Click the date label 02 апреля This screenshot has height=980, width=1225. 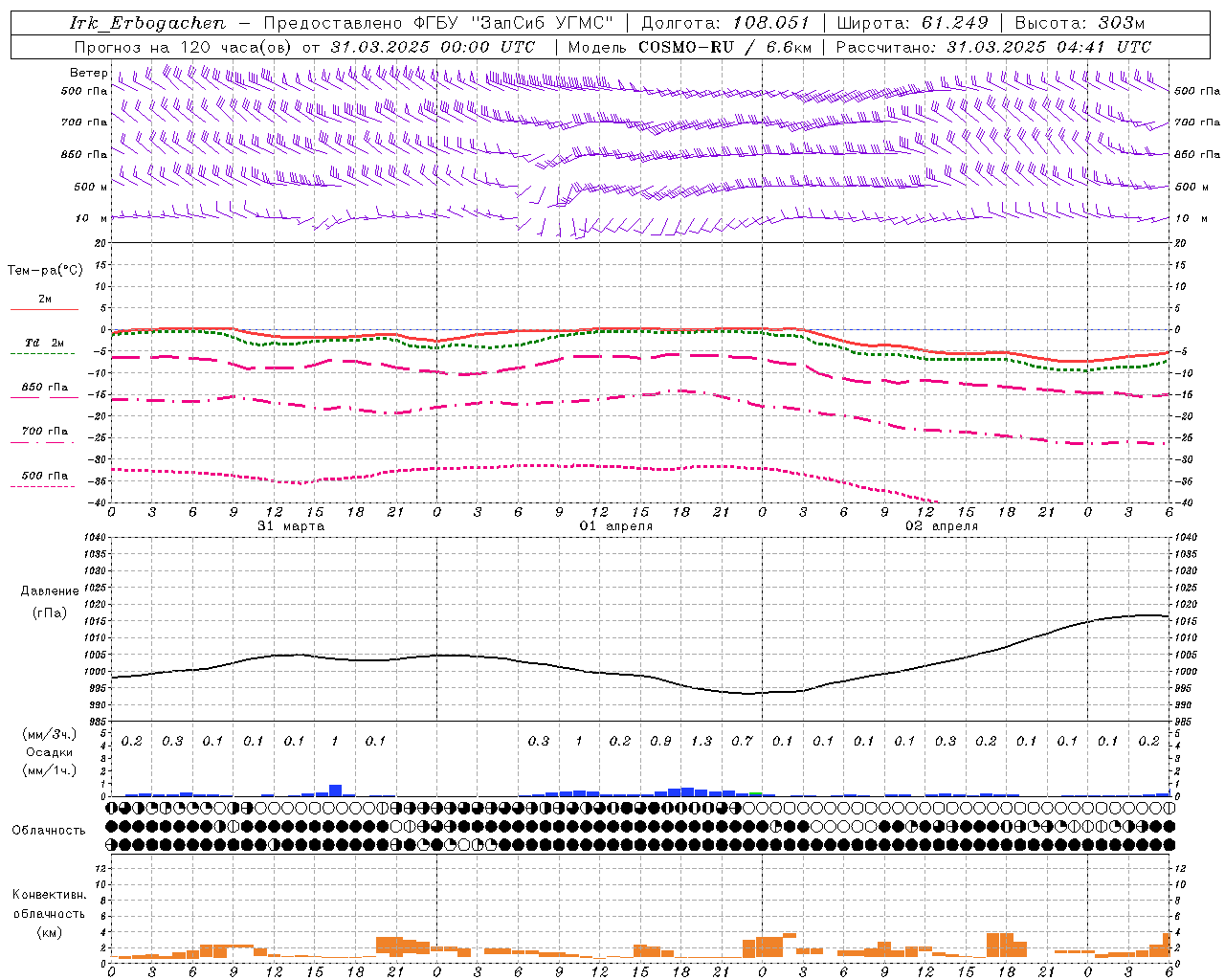tap(942, 526)
